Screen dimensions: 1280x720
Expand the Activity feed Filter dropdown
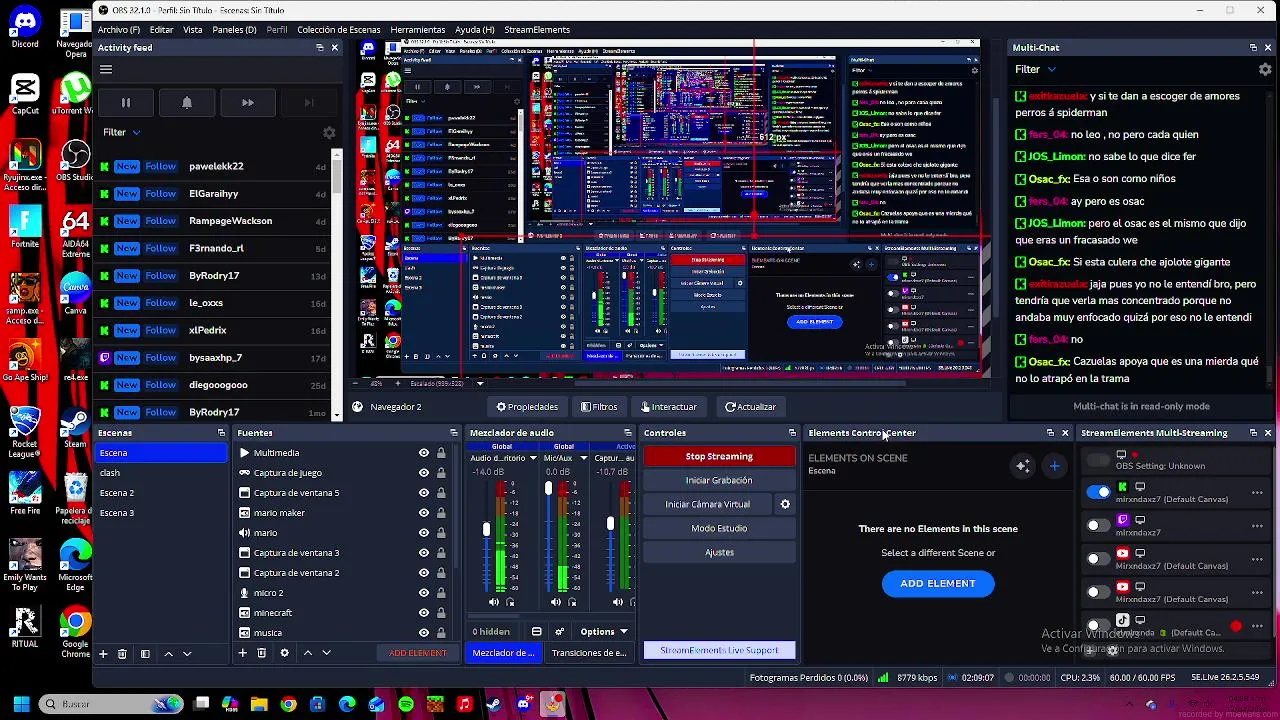pos(121,132)
